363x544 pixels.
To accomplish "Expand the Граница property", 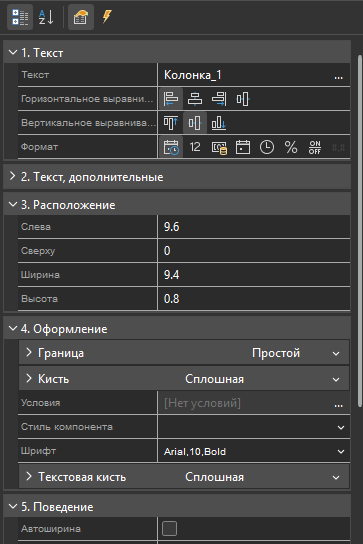I will coord(29,352).
